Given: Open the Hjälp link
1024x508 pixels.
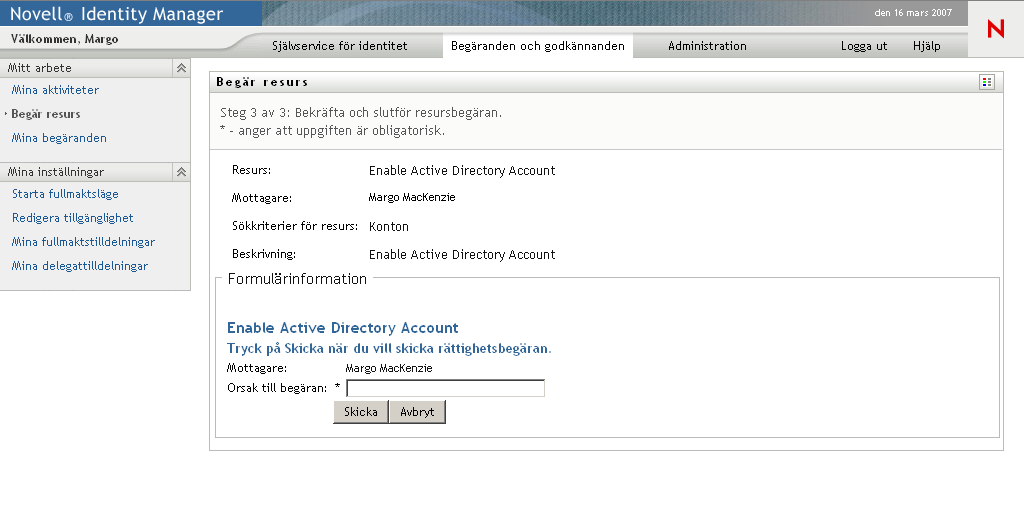Looking at the screenshot, I should 926,46.
